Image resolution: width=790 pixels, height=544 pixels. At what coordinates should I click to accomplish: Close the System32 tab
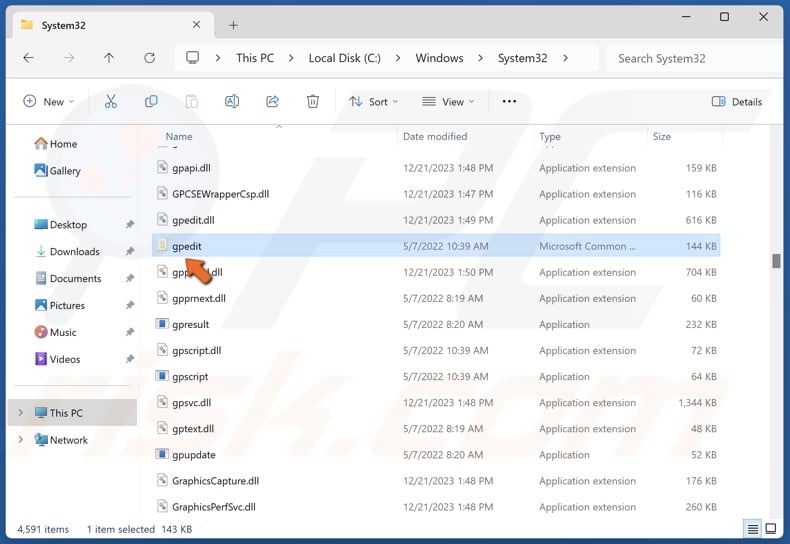click(196, 25)
